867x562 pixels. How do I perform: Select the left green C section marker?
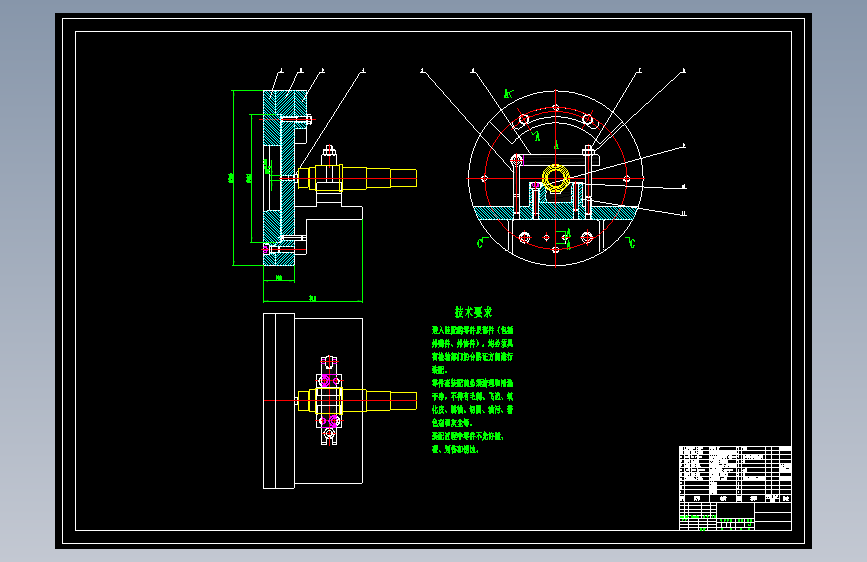click(481, 242)
